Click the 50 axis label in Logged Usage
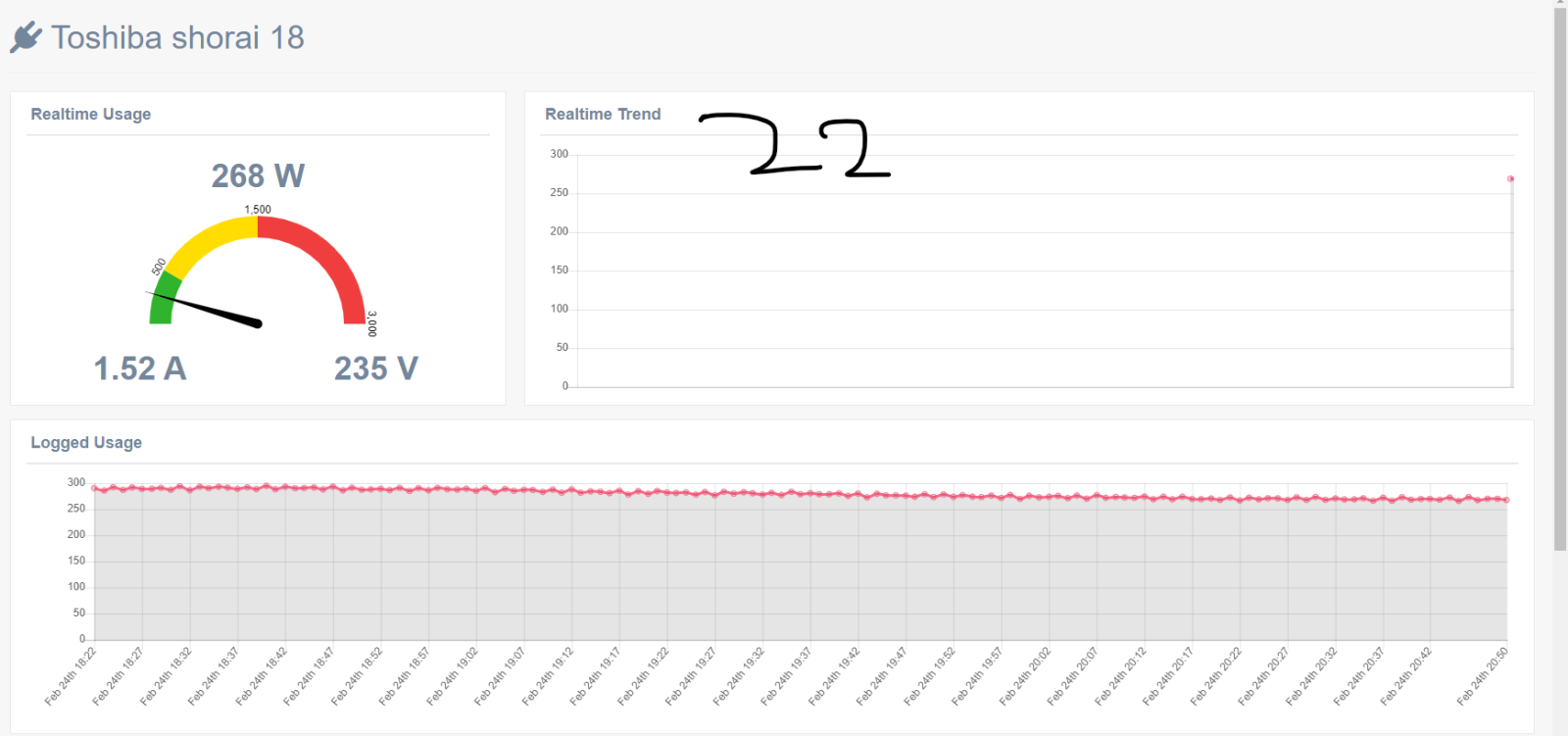This screenshot has height=736, width=1568. (79, 613)
